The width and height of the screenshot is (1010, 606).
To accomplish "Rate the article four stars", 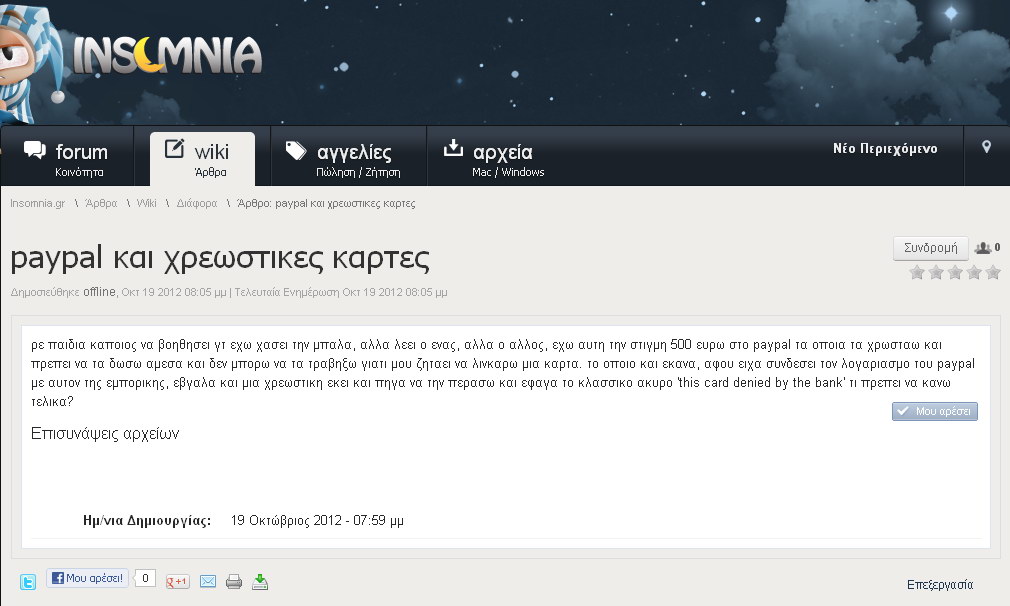I will (x=974, y=272).
